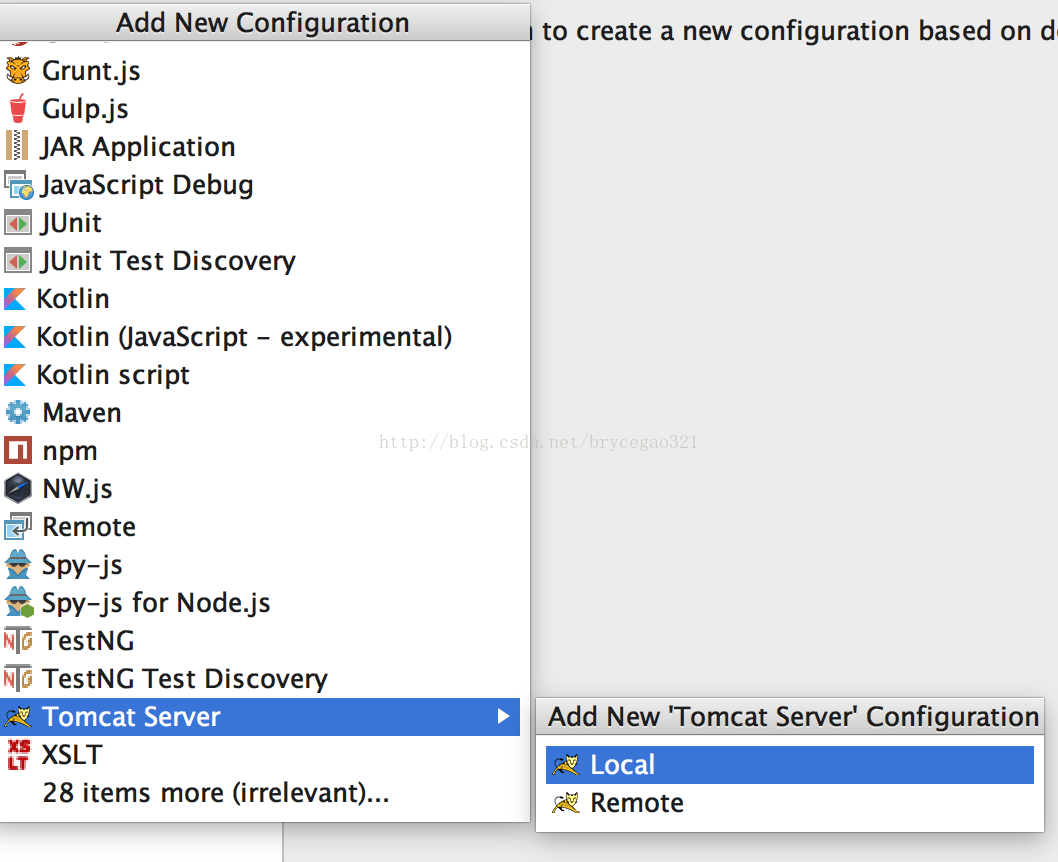Screen dimensions: 1058x862
Task: Click the Kotlin script icon
Action: 15,374
